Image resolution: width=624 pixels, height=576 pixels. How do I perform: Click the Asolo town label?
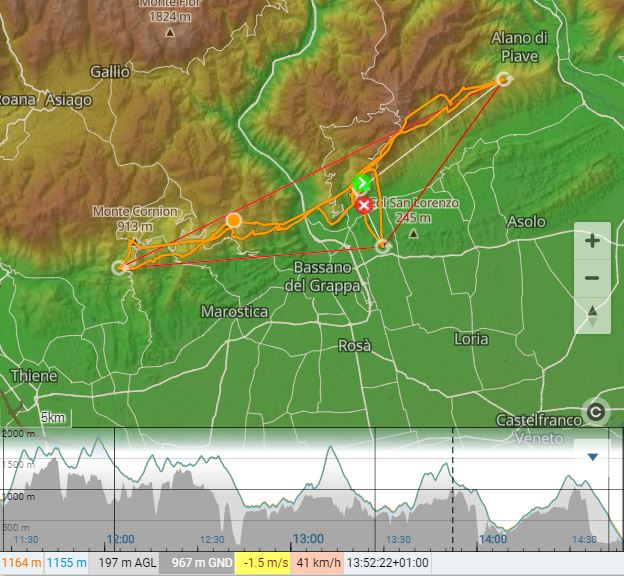tap(526, 222)
